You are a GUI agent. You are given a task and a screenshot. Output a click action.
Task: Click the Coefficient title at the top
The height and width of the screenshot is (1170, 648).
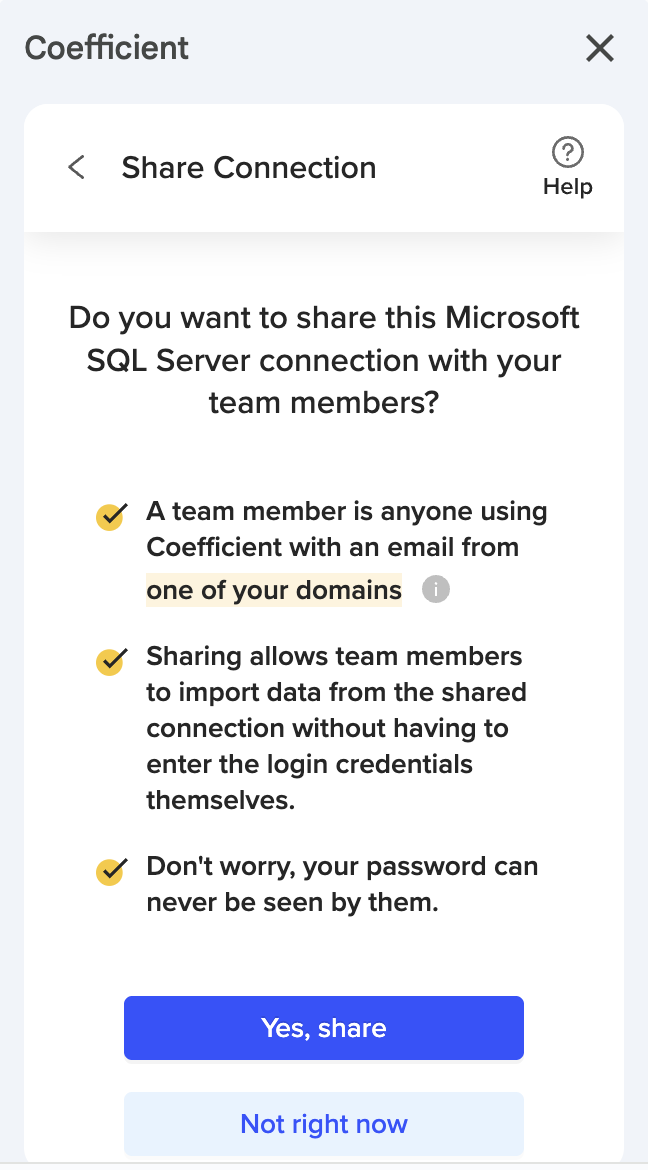[x=107, y=48]
